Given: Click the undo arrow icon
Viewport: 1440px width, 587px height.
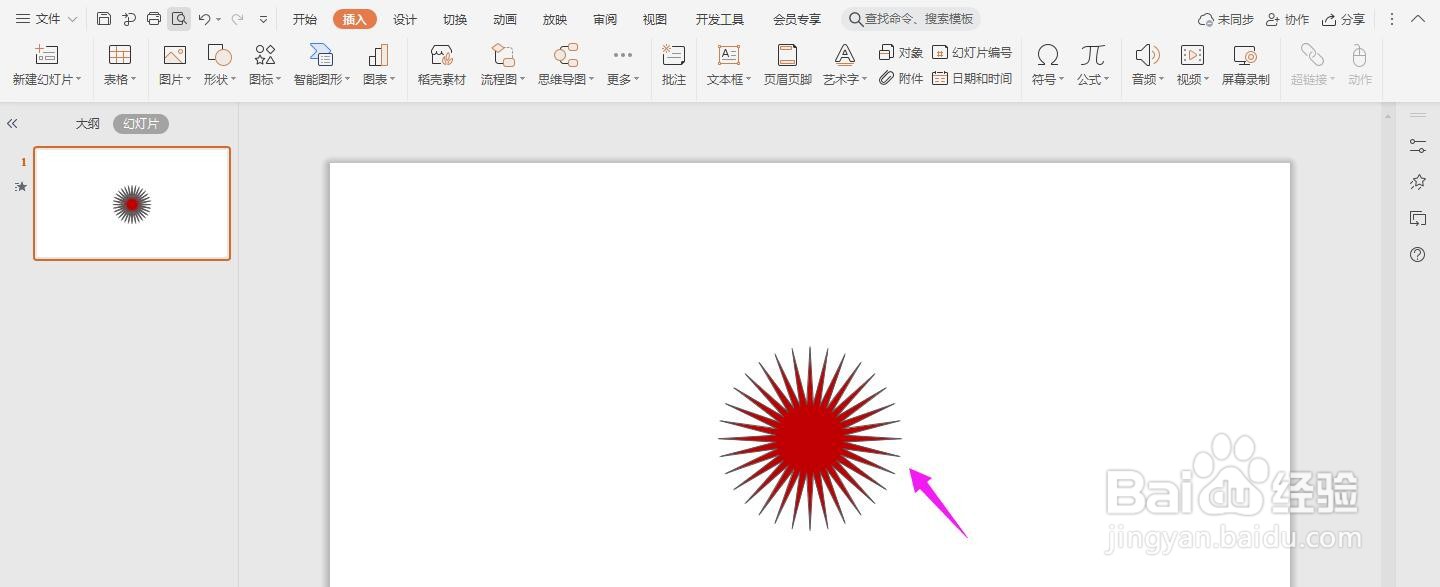Looking at the screenshot, I should [204, 19].
